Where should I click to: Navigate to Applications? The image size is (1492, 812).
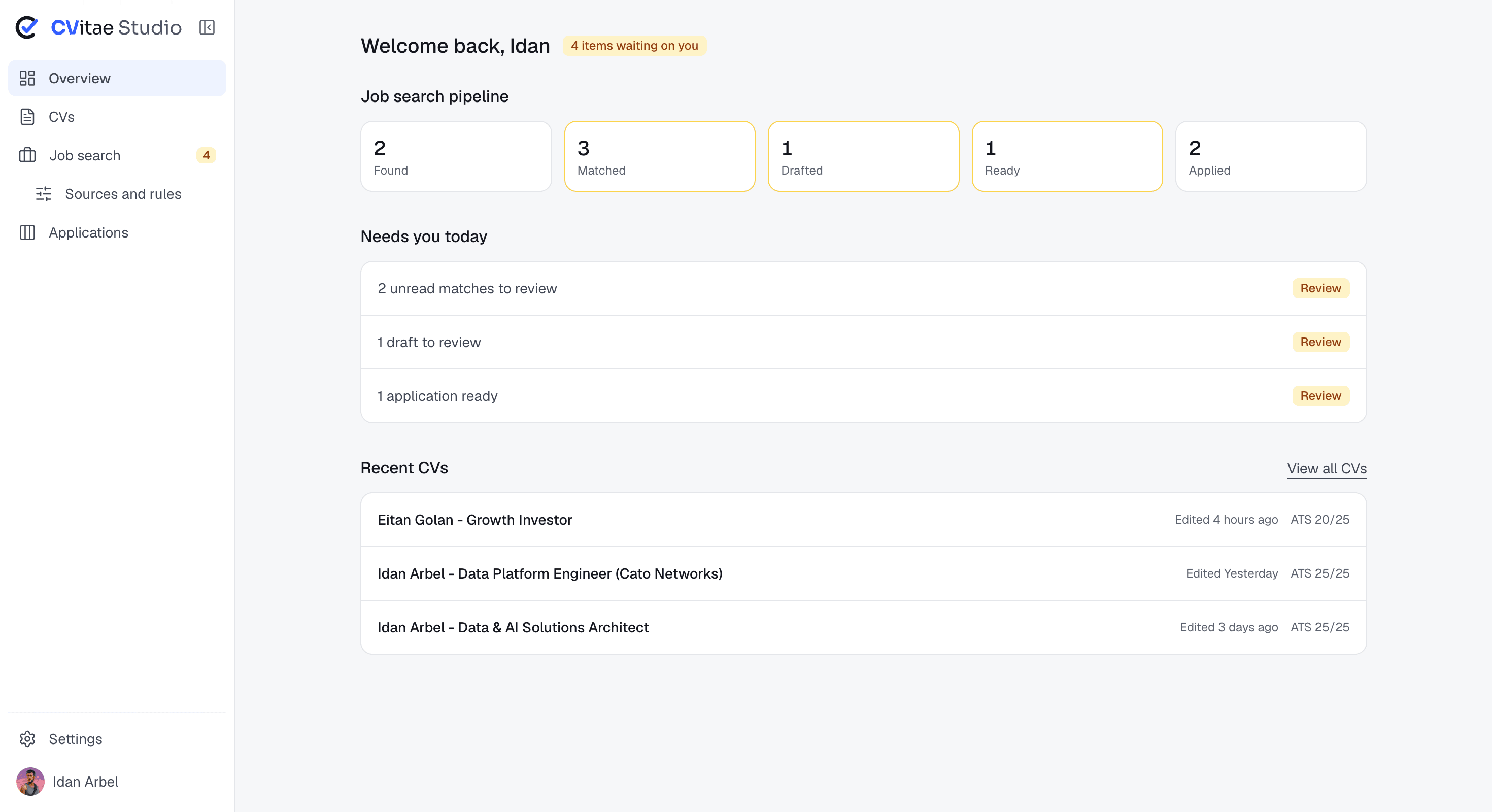point(117,232)
